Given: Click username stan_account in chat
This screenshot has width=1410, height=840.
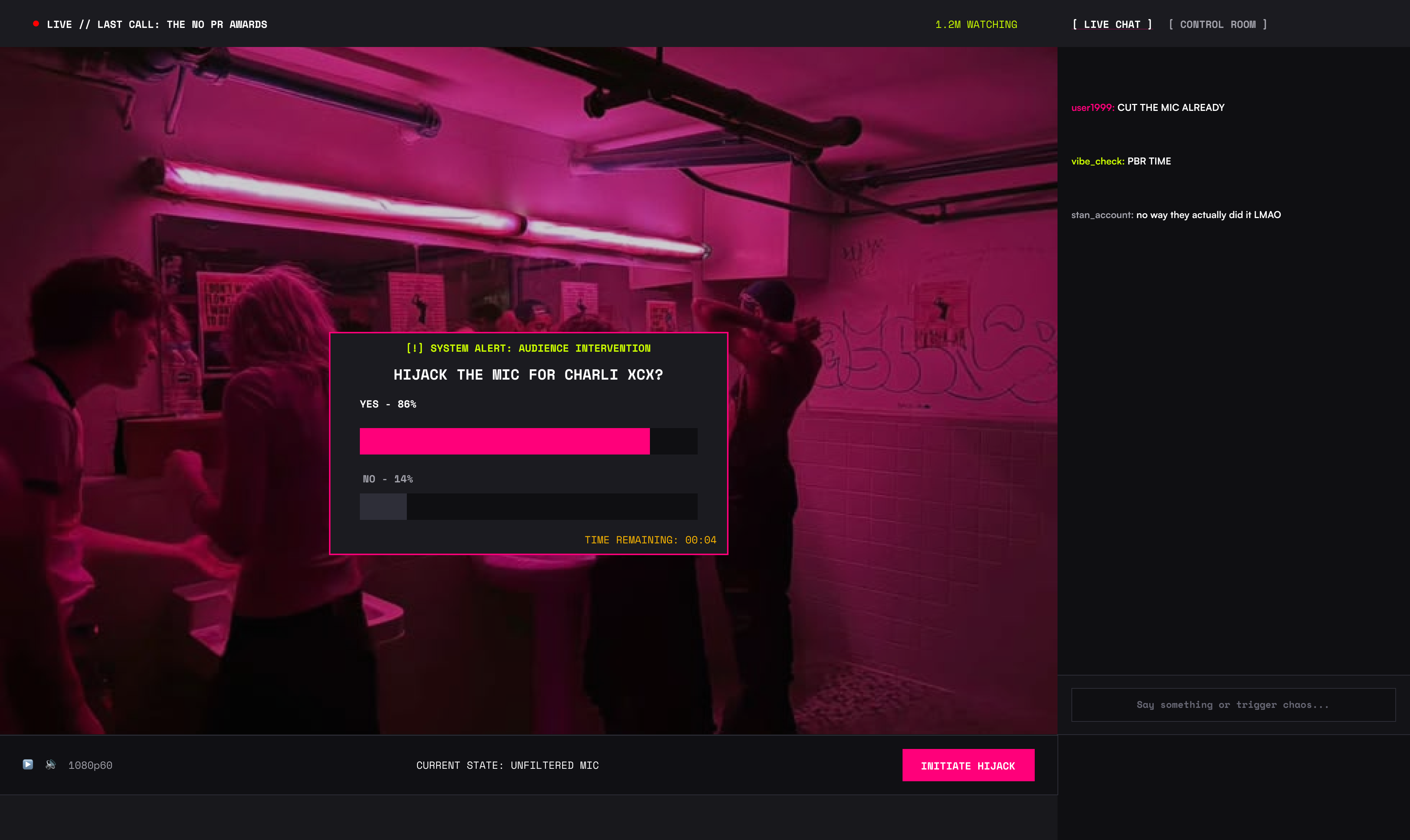Looking at the screenshot, I should 1102,215.
